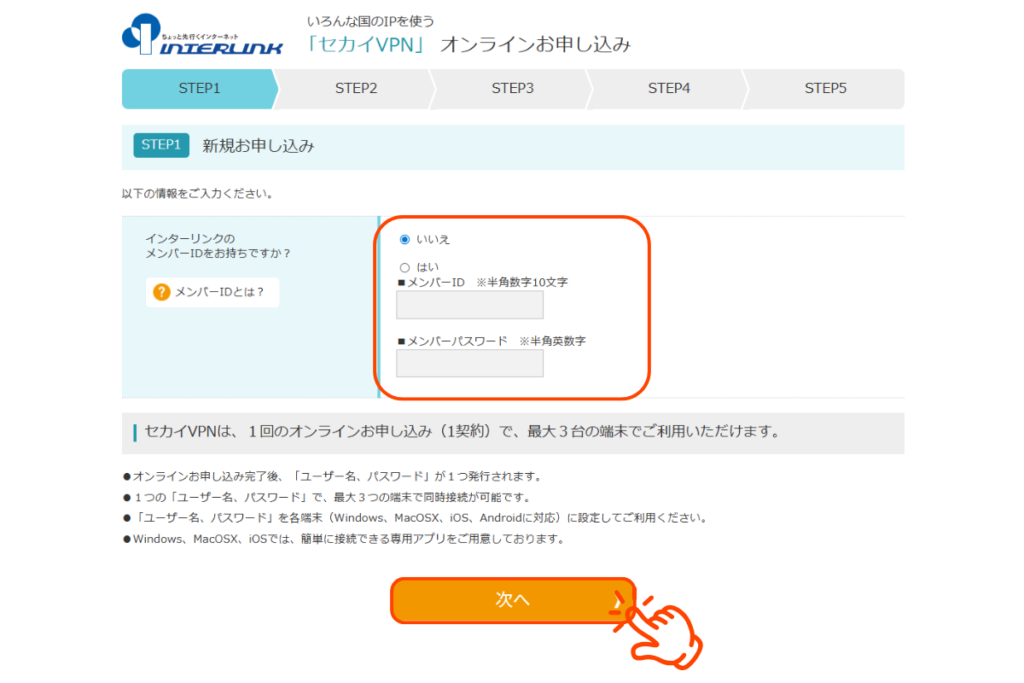Select the STEP5 progress tab
Screen dimensions: 1024x683
click(x=825, y=88)
